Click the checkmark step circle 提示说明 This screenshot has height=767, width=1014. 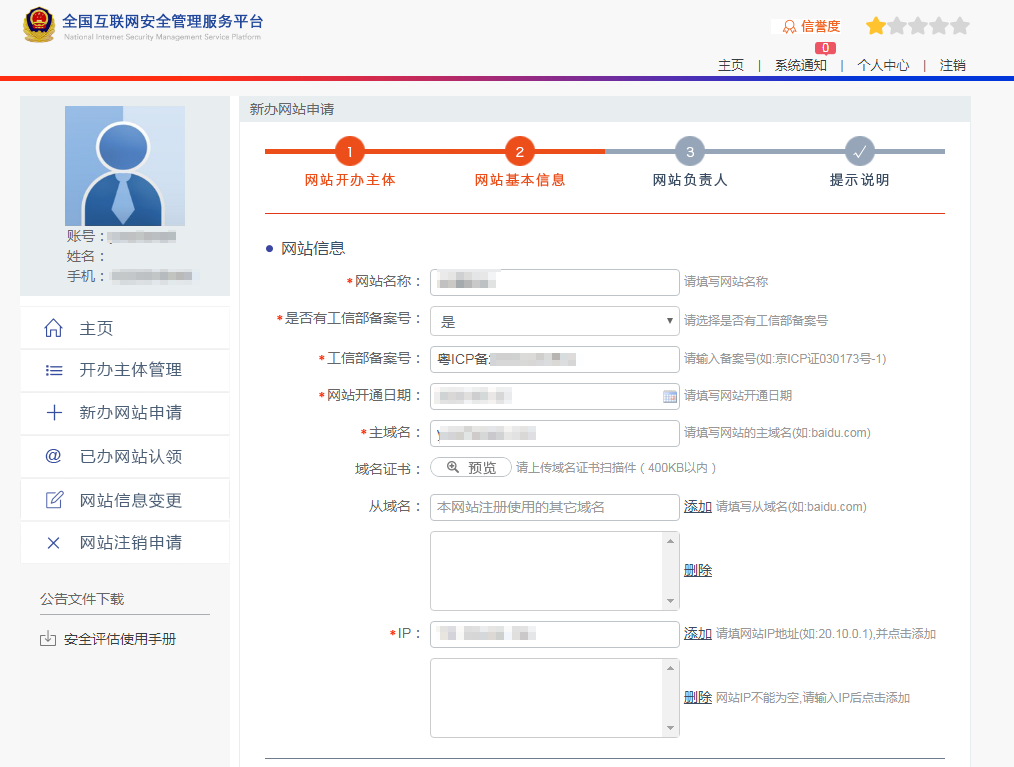[859, 151]
